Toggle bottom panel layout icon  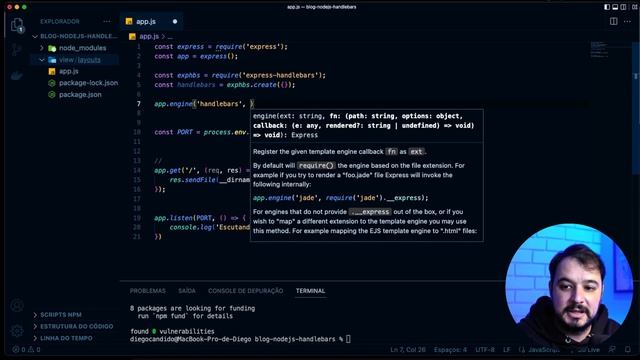click(x=615, y=7)
